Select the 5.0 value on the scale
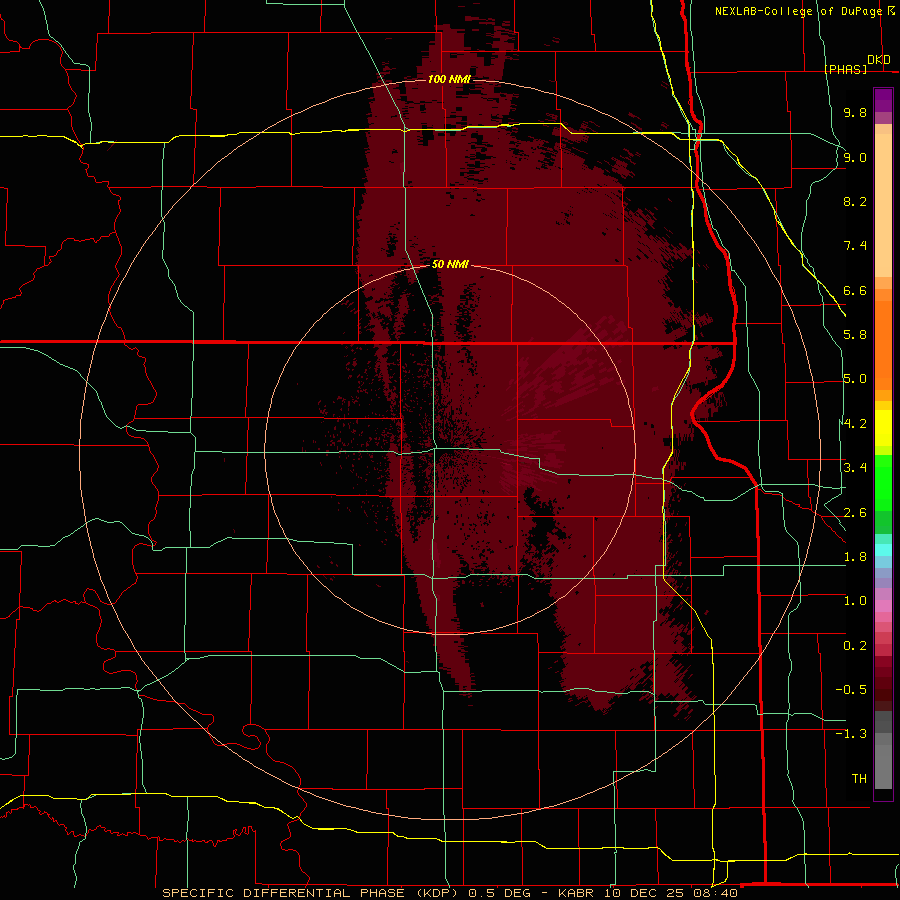The height and width of the screenshot is (900, 900). 855,379
